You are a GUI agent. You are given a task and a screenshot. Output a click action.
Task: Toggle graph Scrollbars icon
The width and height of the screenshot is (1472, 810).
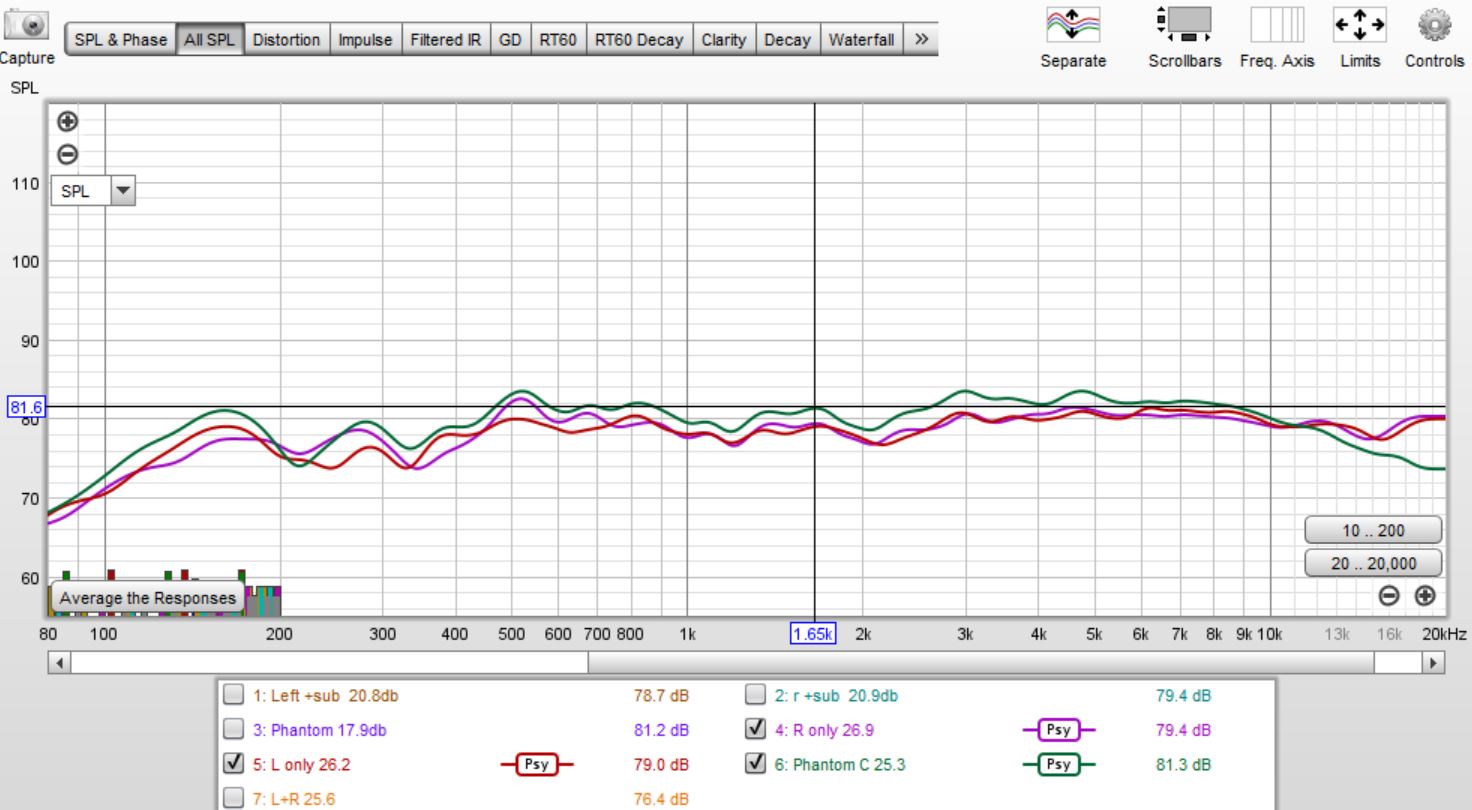coord(1184,24)
